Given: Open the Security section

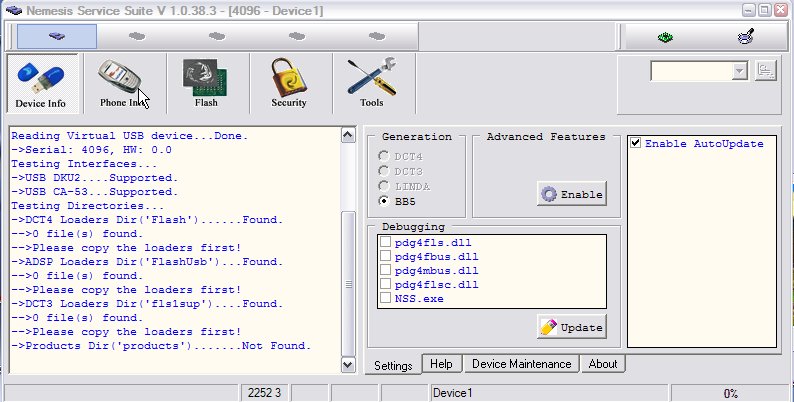Looking at the screenshot, I should pyautogui.click(x=289, y=84).
